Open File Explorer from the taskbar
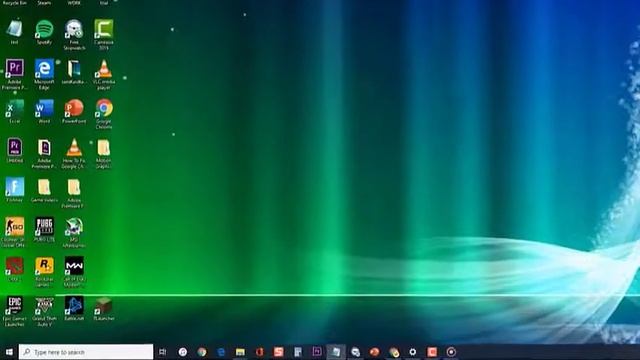 pyautogui.click(x=240, y=352)
